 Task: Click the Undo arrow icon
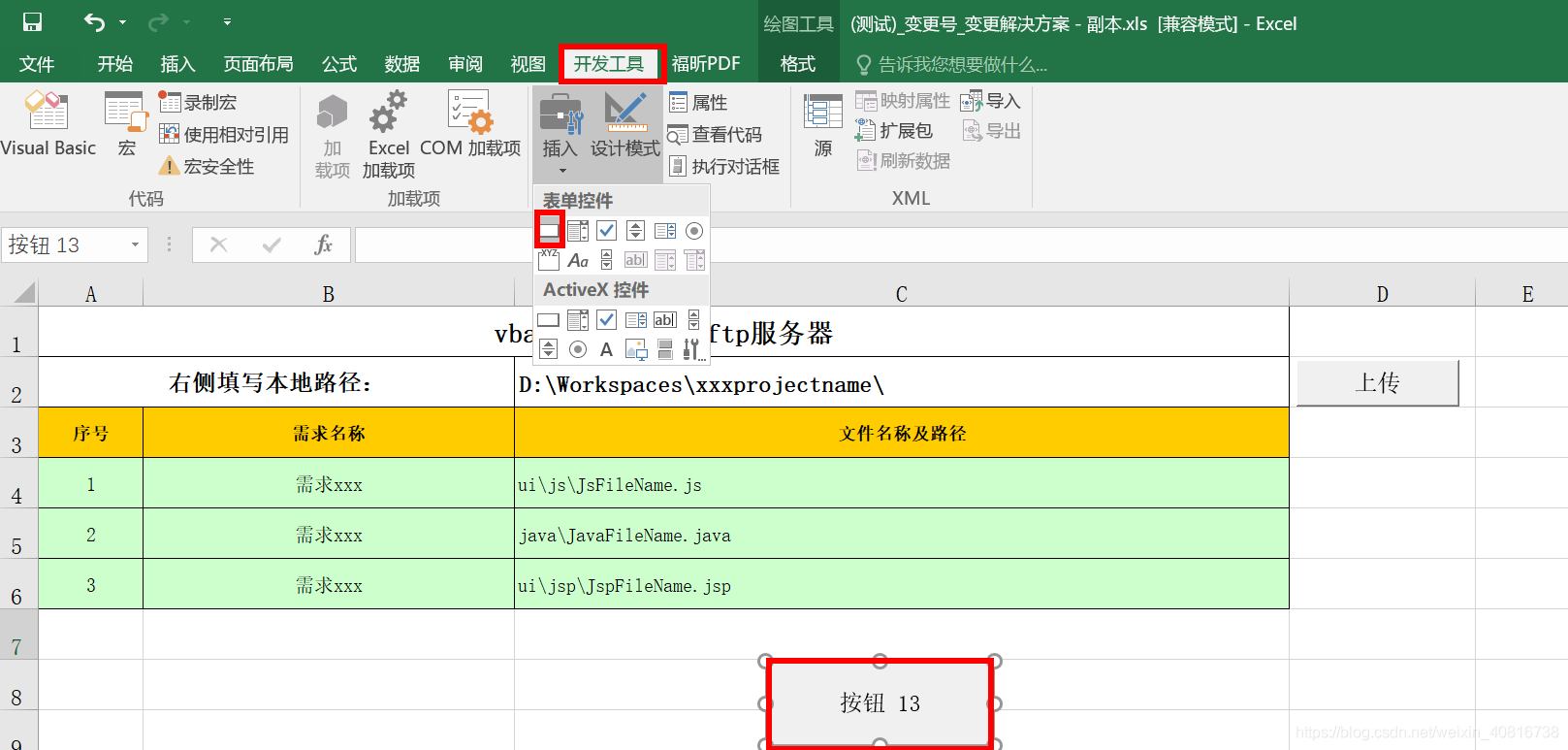click(x=94, y=21)
